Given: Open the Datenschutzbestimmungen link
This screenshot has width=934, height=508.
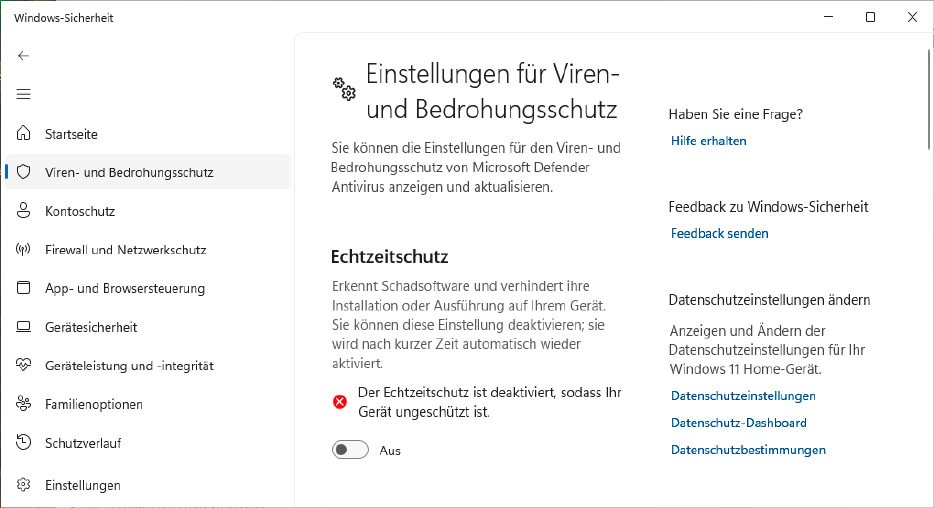Looking at the screenshot, I should coord(748,450).
